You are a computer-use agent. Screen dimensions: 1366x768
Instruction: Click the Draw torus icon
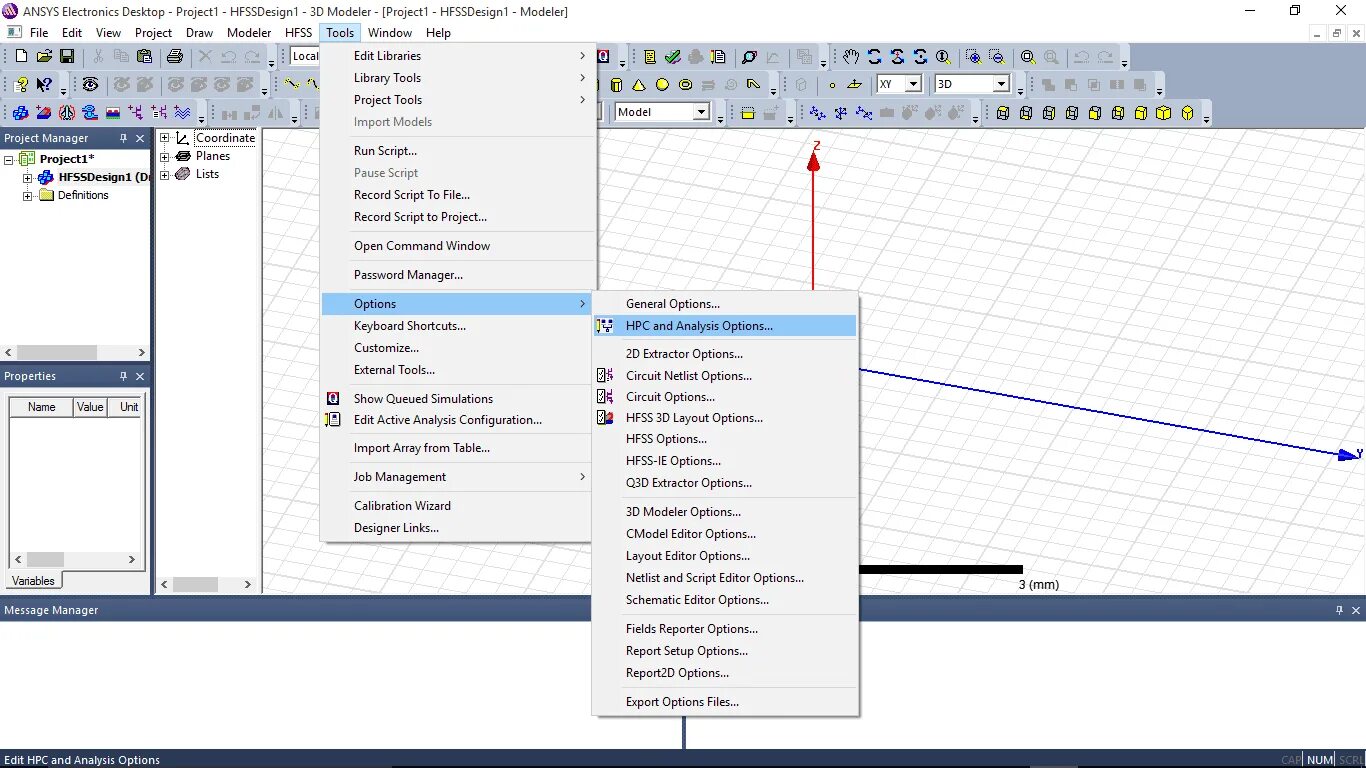click(x=686, y=85)
